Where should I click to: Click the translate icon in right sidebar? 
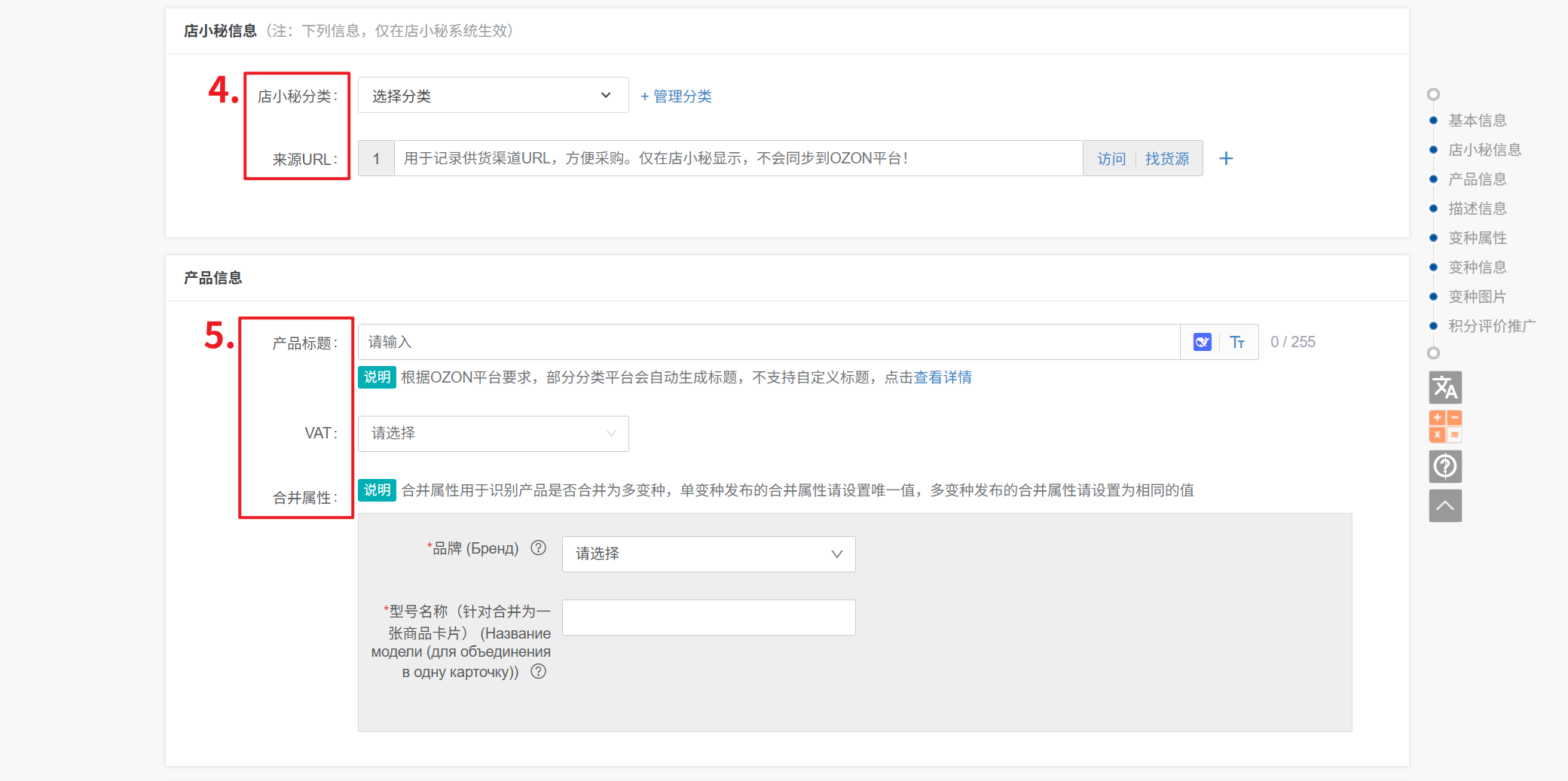1444,388
